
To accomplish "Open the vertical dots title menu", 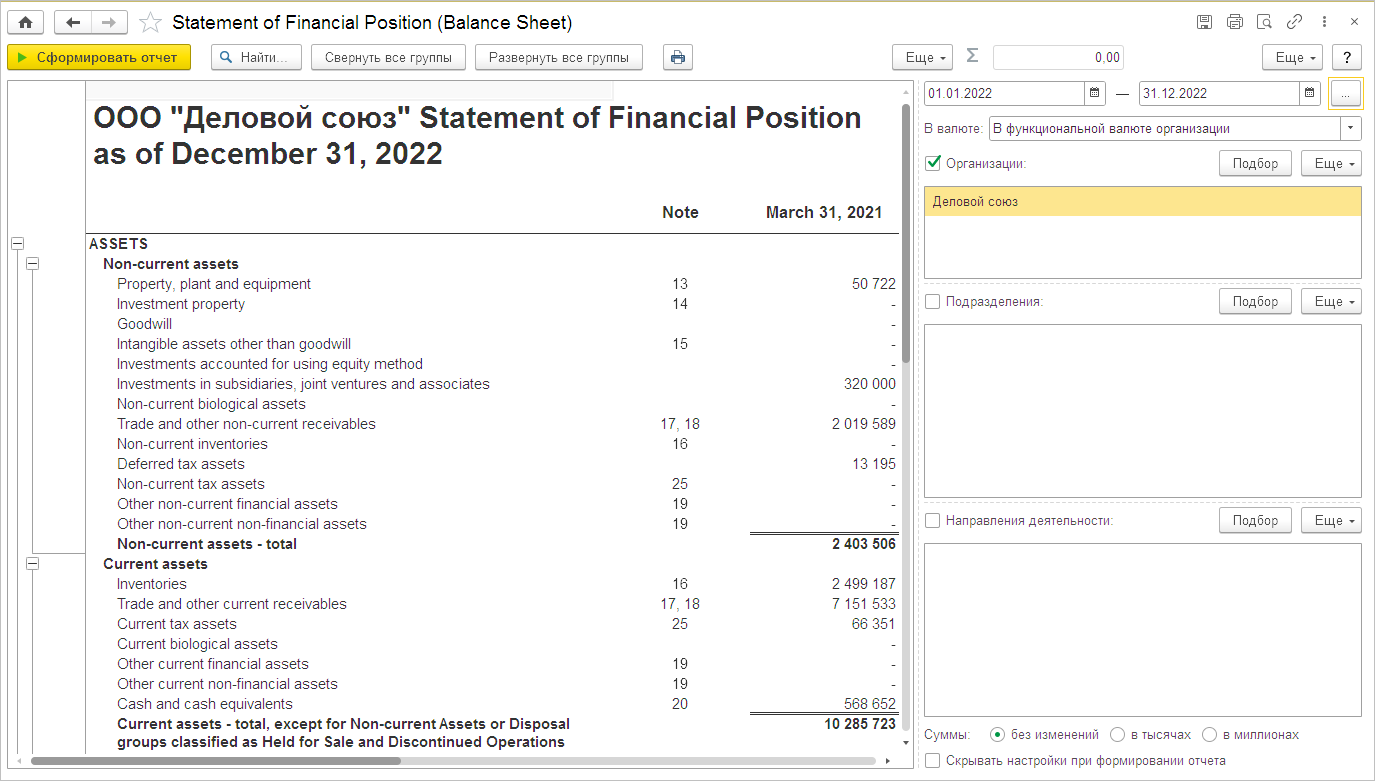I will (1325, 22).
